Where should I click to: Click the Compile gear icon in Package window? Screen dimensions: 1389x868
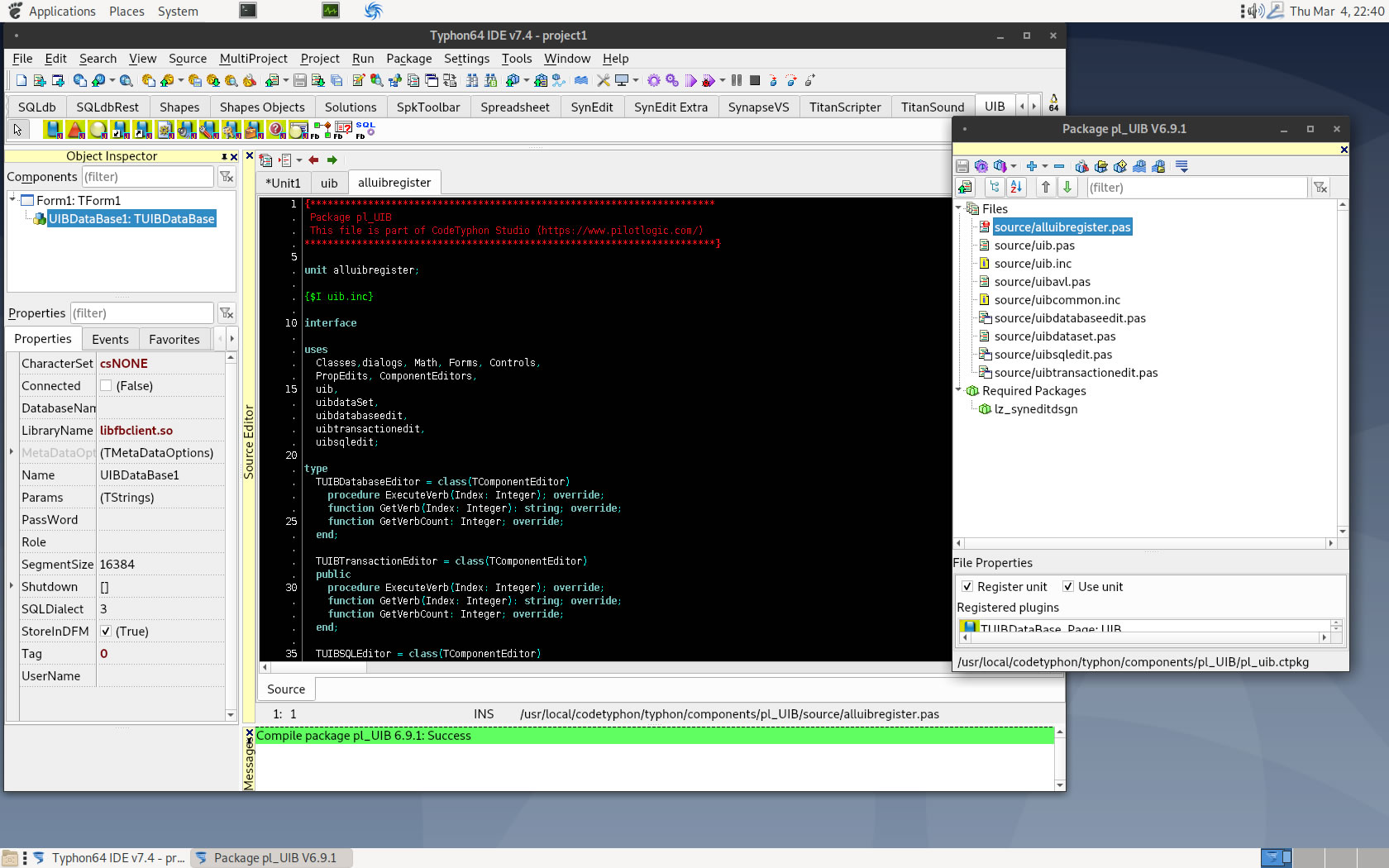(x=981, y=166)
